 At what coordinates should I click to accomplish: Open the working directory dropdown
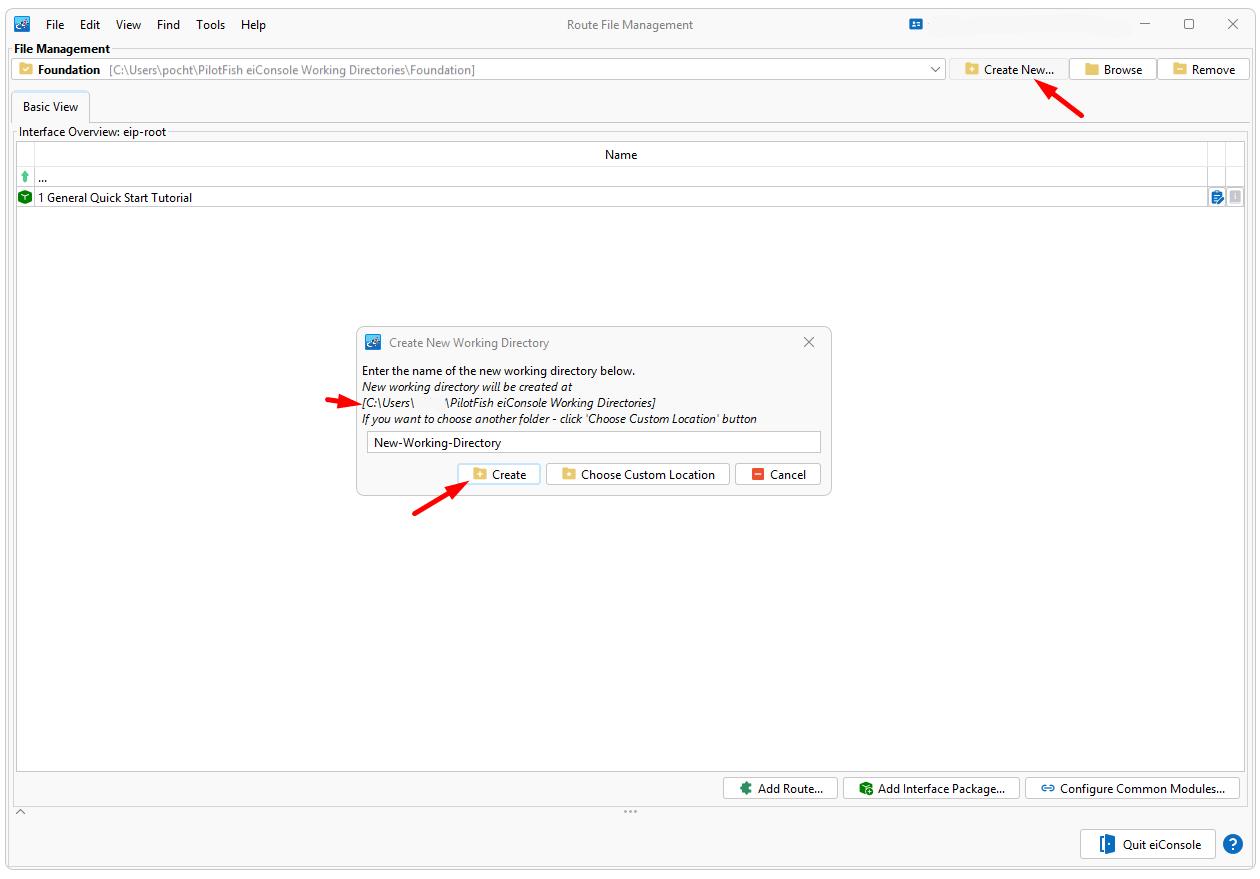pyautogui.click(x=935, y=69)
